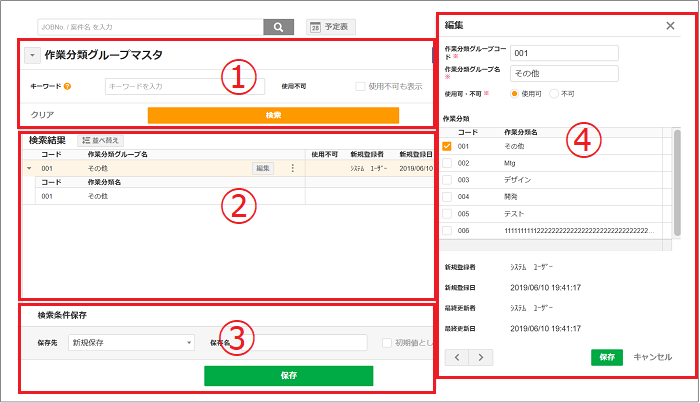
Task: Click the 編集 button on row 001
Action: [261, 168]
